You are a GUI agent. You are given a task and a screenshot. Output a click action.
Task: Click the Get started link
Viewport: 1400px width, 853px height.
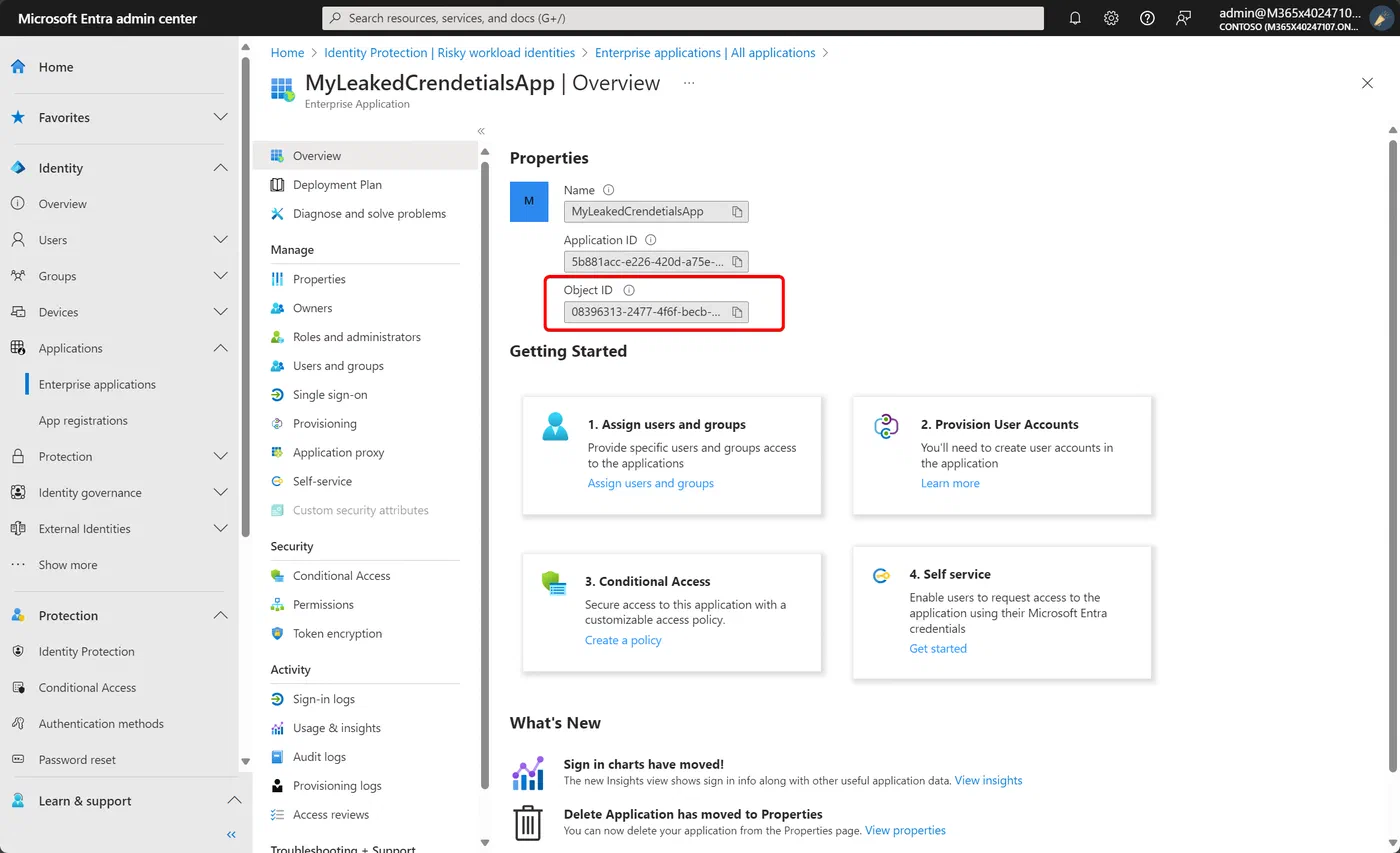point(938,648)
